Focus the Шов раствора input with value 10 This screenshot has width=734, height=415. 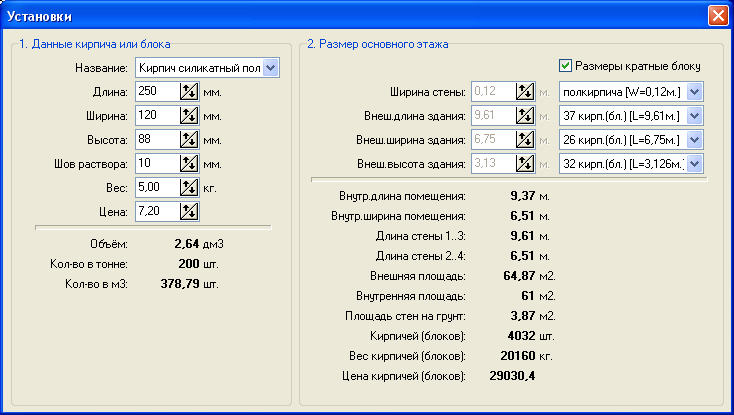158,163
